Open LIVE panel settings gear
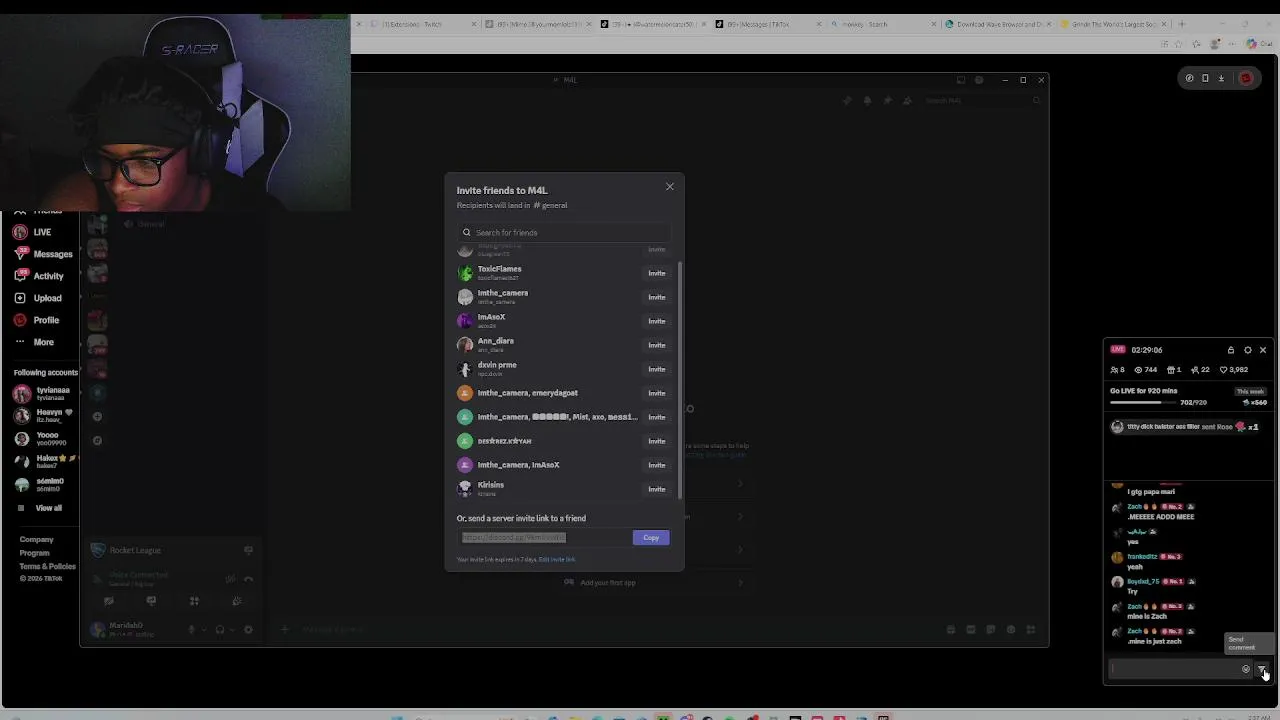1280x720 pixels. [x=1247, y=350]
